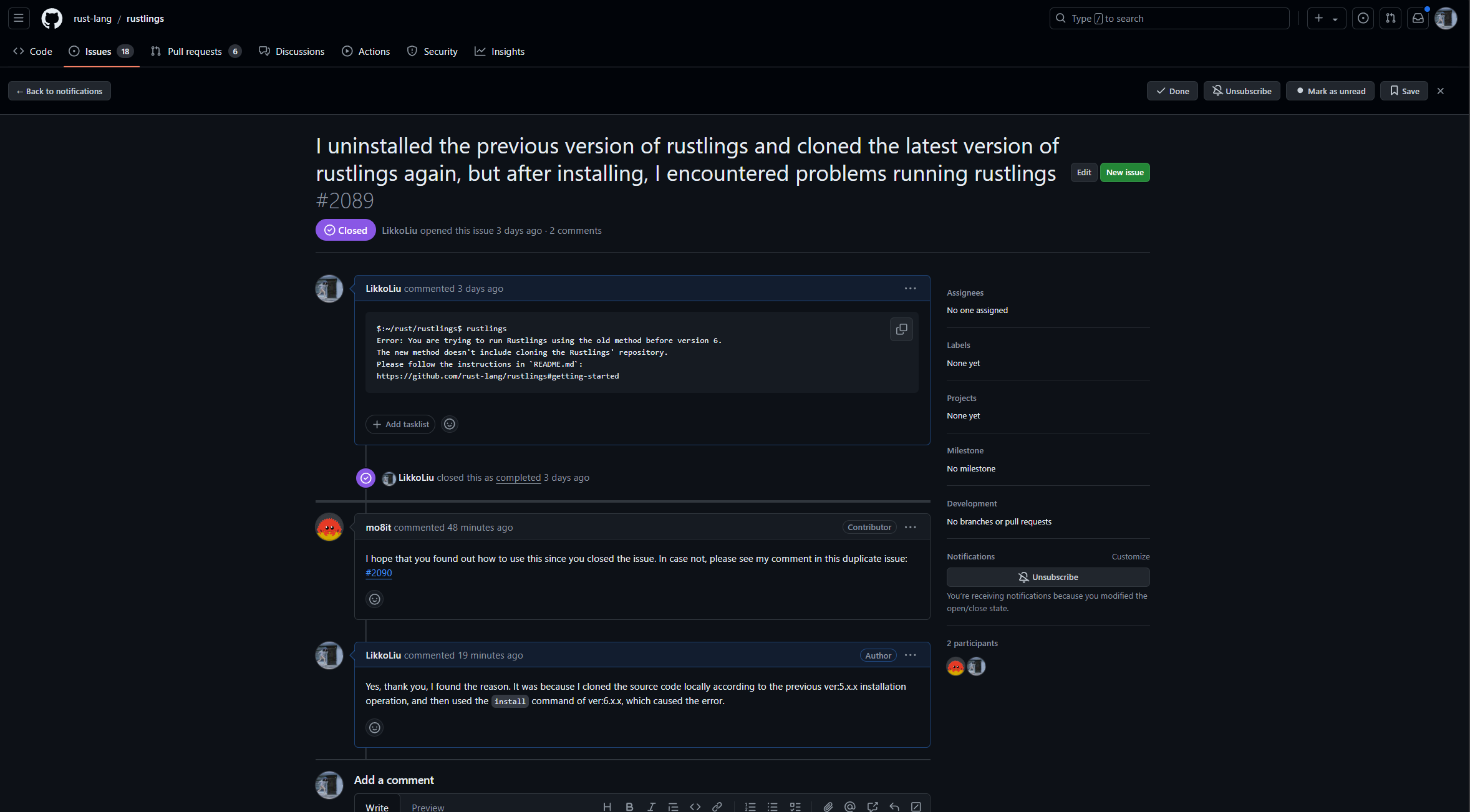
Task: Add emoji reaction to LikkoLiu's first comment
Action: (x=450, y=424)
